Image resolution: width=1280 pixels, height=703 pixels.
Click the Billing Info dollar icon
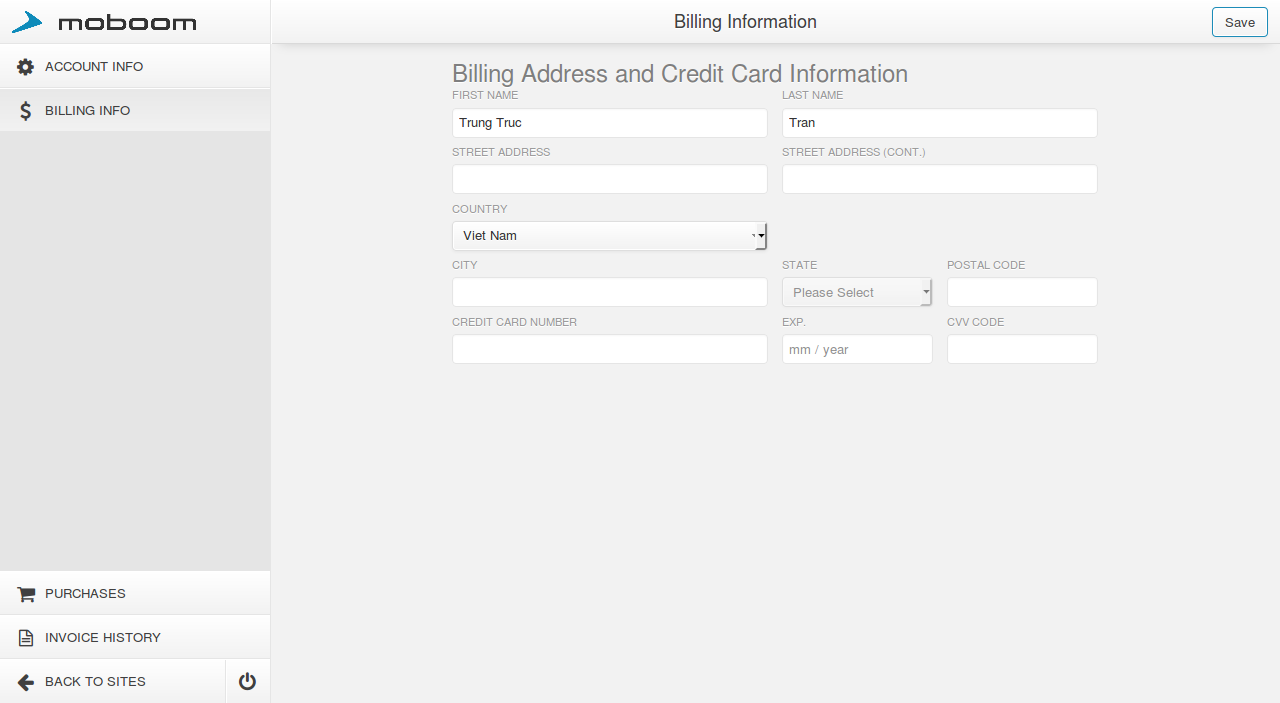[26, 111]
